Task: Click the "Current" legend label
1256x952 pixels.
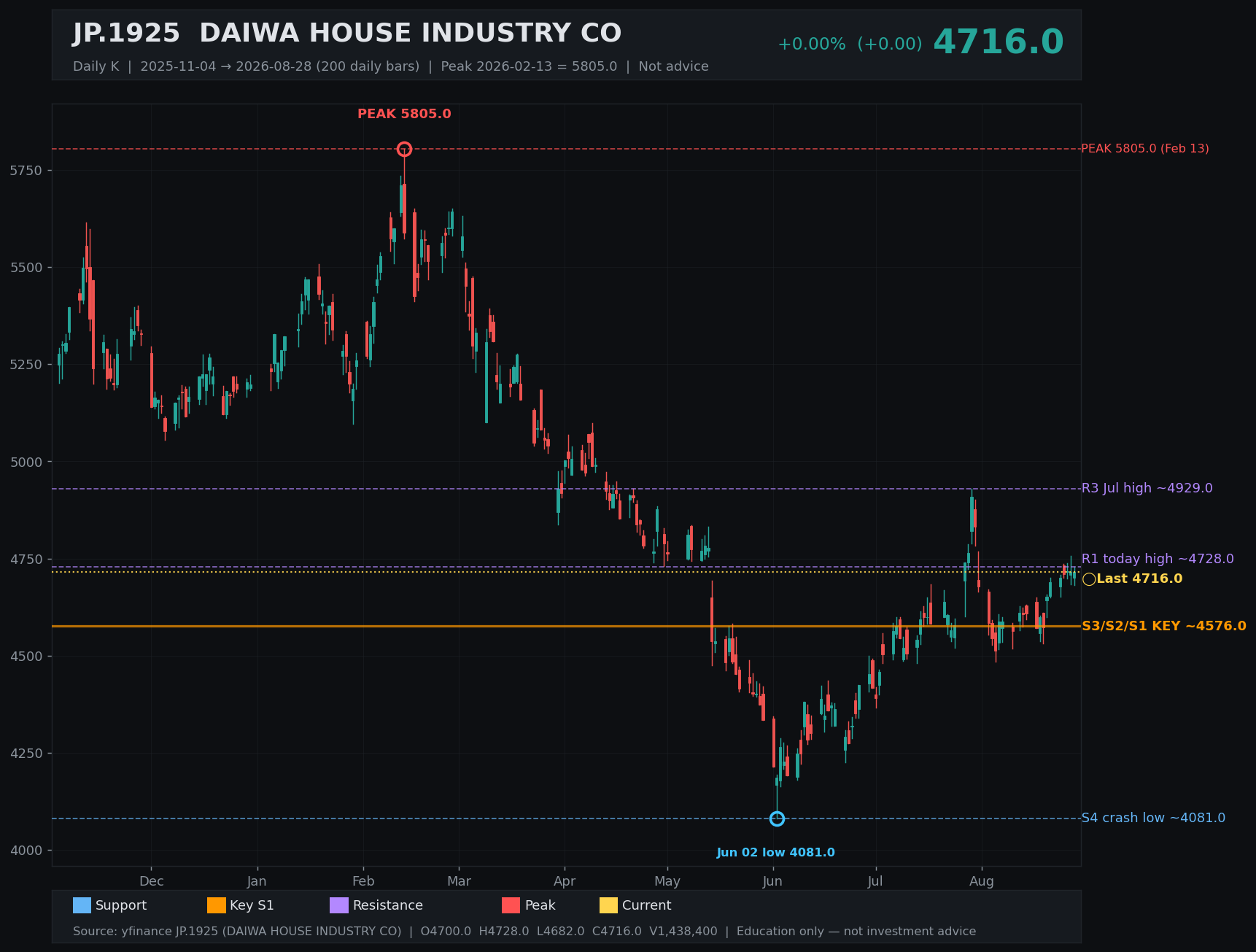Action: point(647,905)
